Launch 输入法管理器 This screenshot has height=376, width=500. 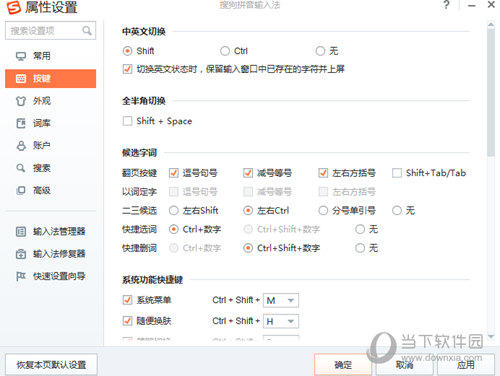coord(51,231)
